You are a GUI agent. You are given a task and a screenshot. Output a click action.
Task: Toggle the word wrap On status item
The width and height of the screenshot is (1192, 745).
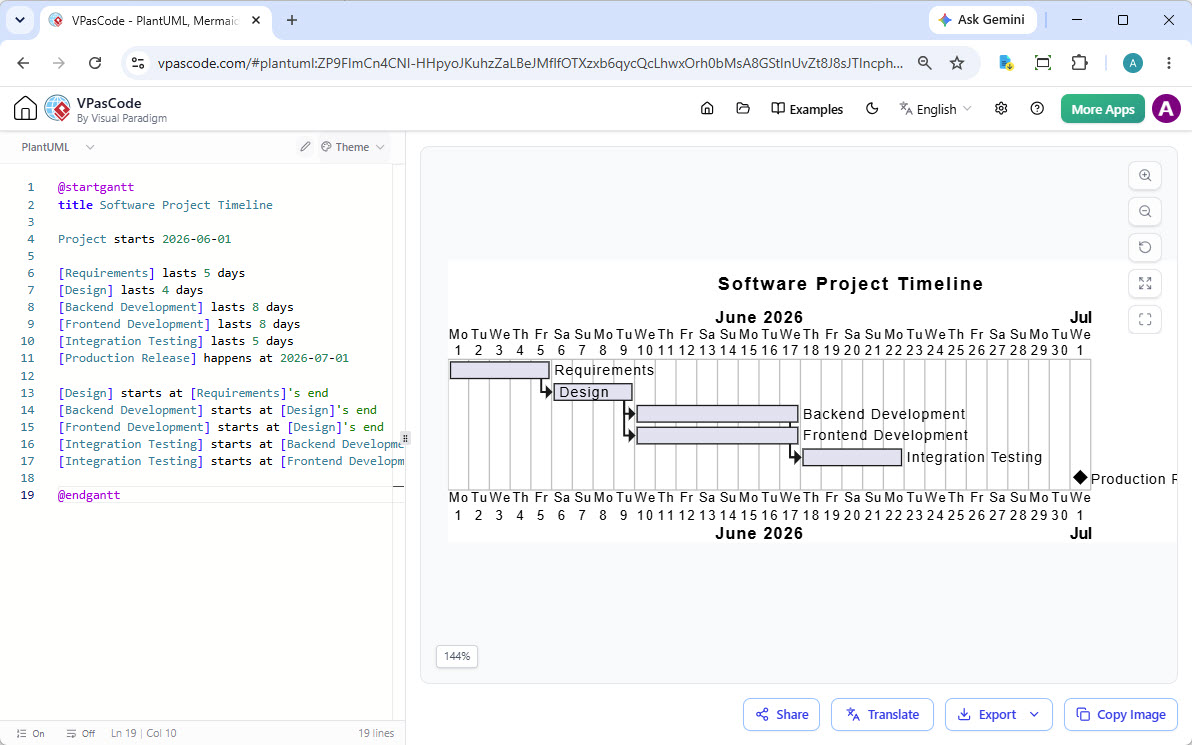coord(30,734)
